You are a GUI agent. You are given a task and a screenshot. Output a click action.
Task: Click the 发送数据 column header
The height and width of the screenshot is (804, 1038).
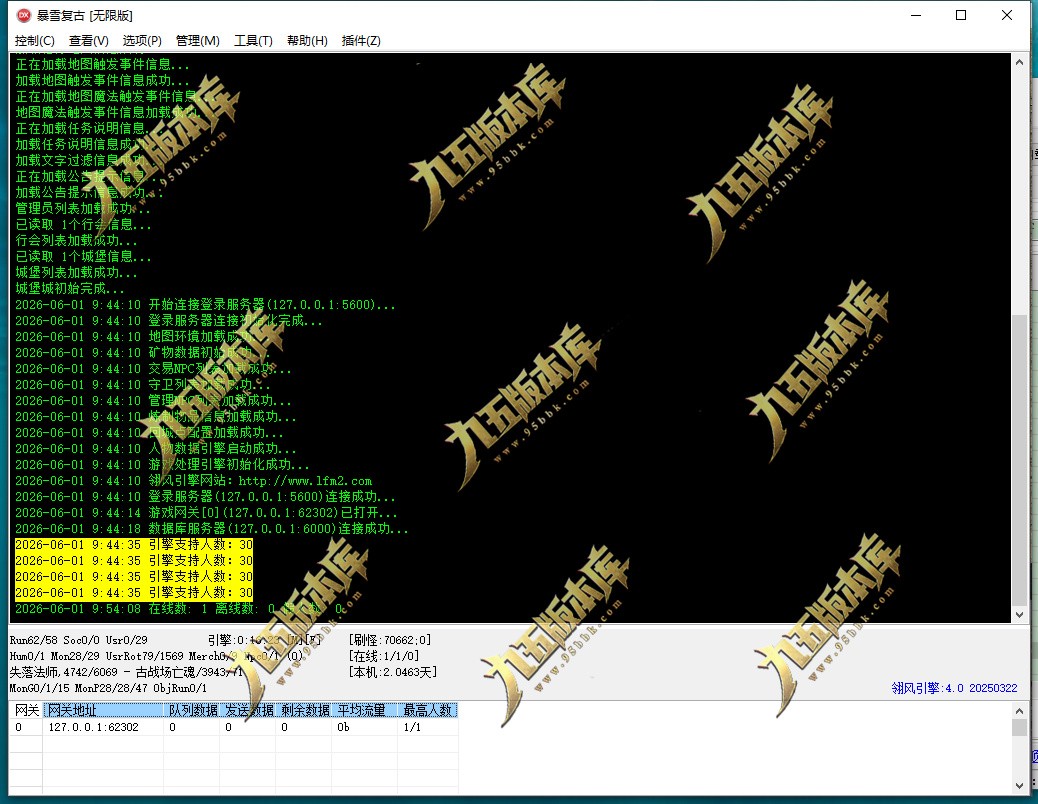tap(248, 710)
